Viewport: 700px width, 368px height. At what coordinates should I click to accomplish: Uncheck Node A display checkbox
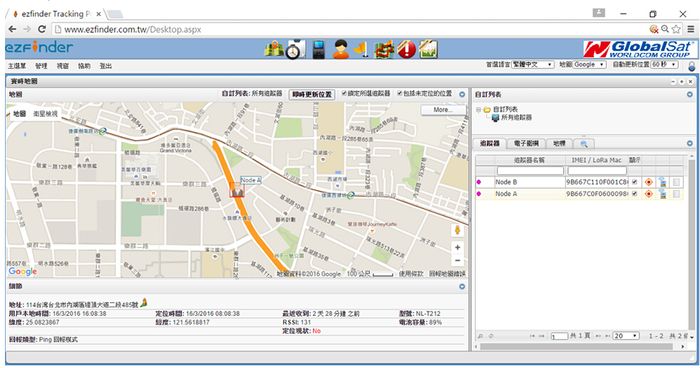(x=634, y=194)
